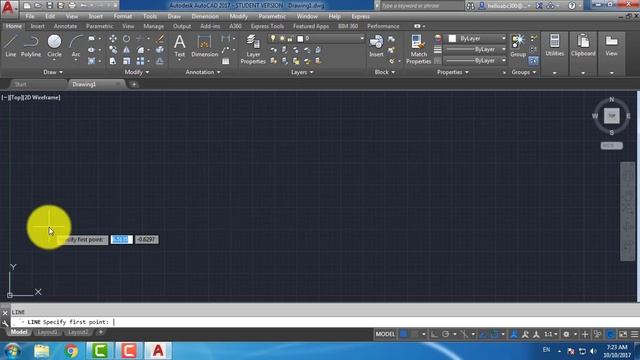This screenshot has width=640, height=360.
Task: Expand the Layers panel
Action: (302, 72)
